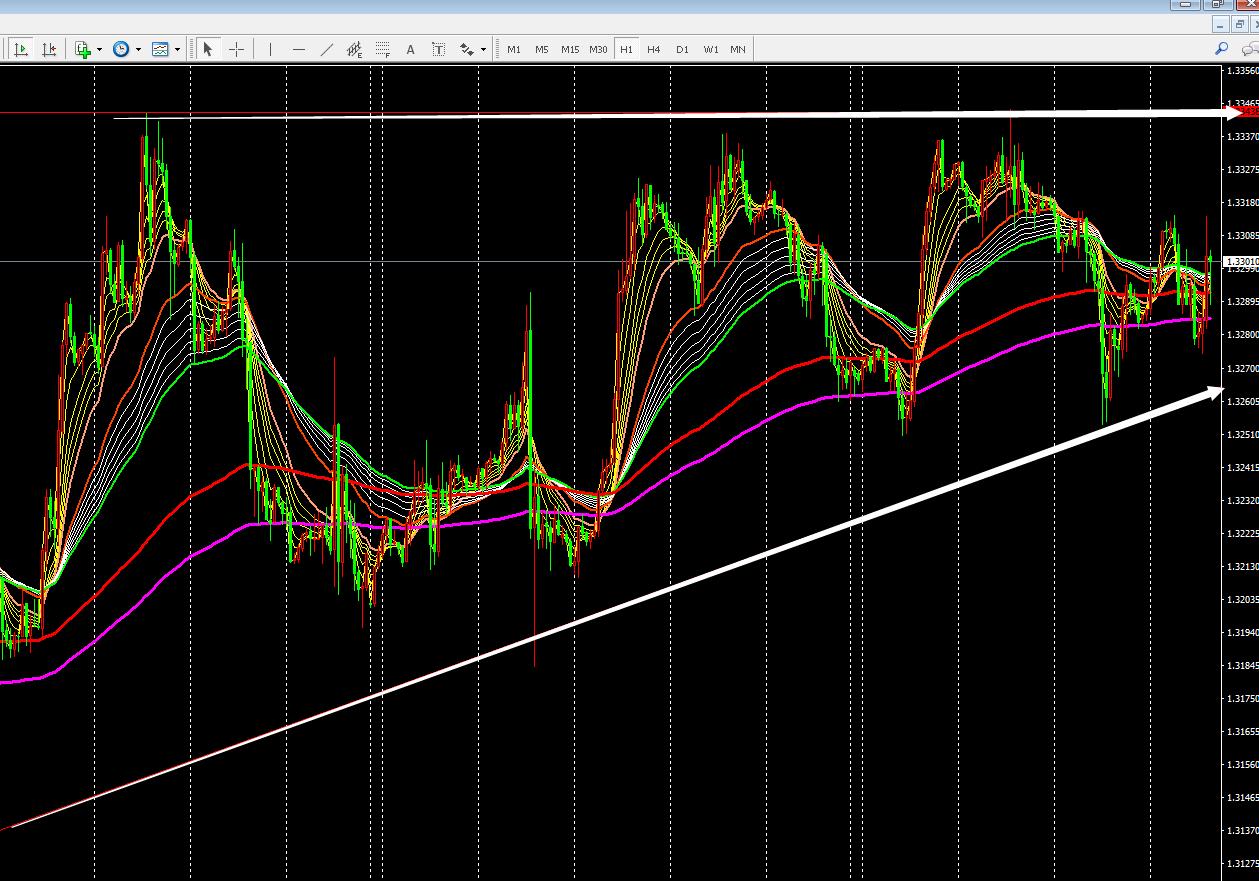Open the Periods clock icon

[x=121, y=49]
